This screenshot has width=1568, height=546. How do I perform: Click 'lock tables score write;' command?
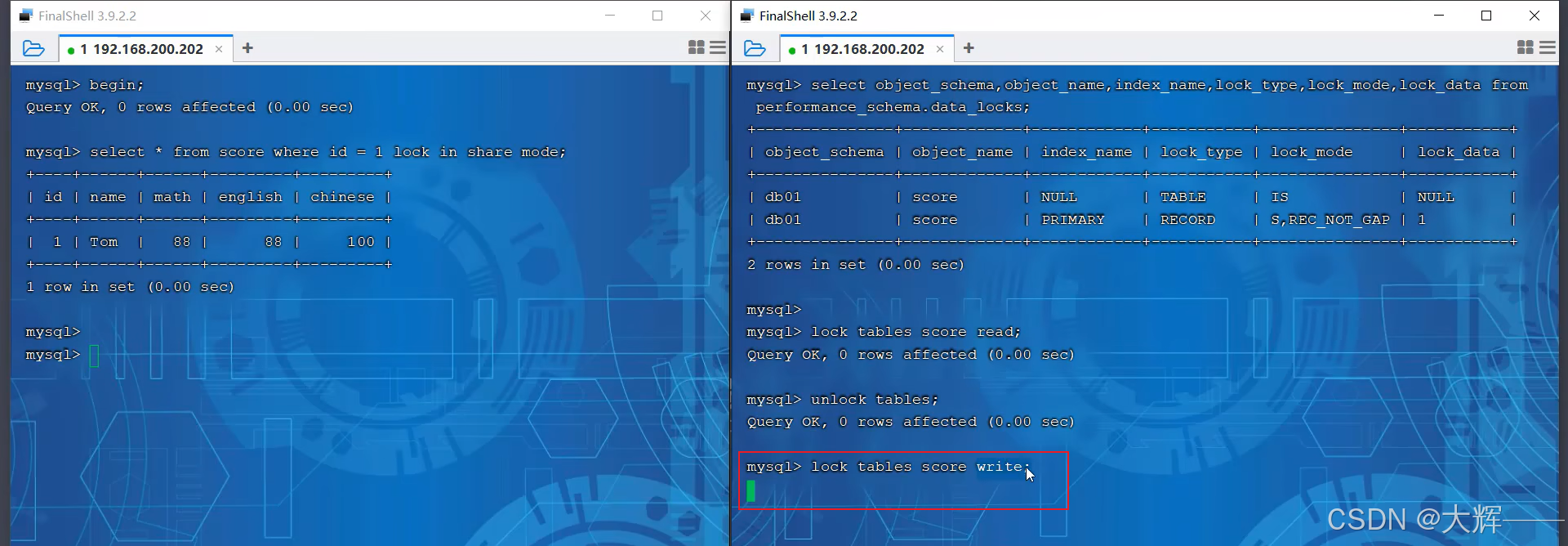point(920,467)
